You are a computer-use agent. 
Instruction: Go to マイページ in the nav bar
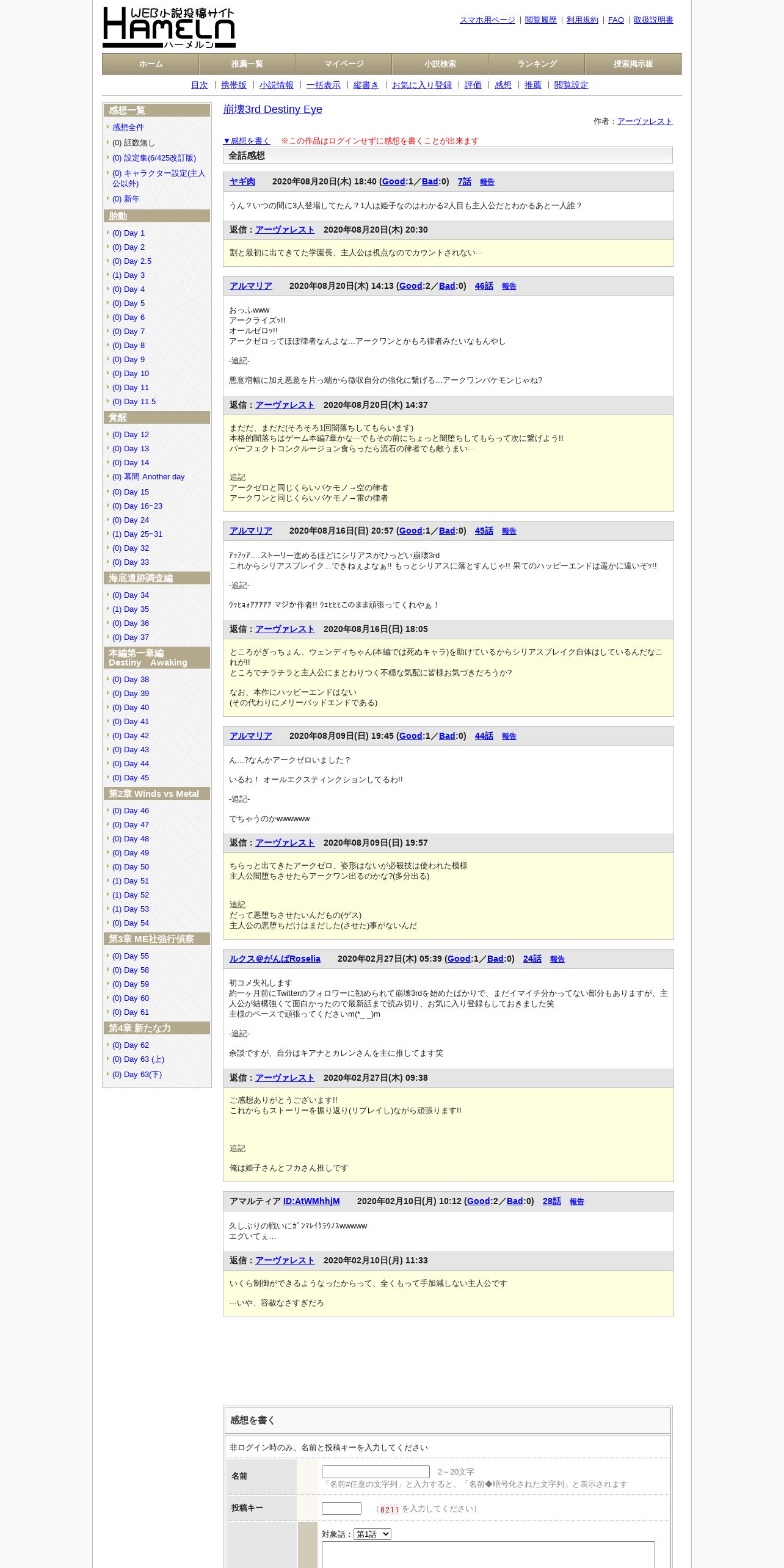click(344, 64)
